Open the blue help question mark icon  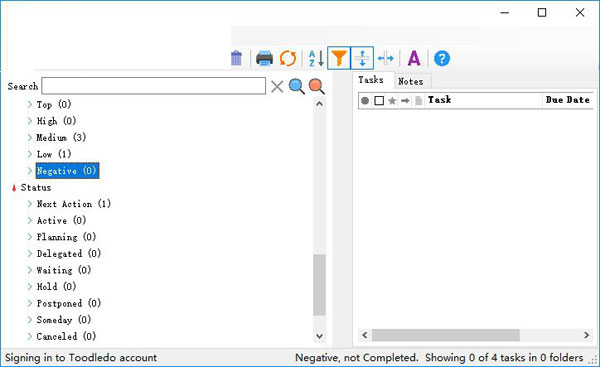click(x=442, y=59)
